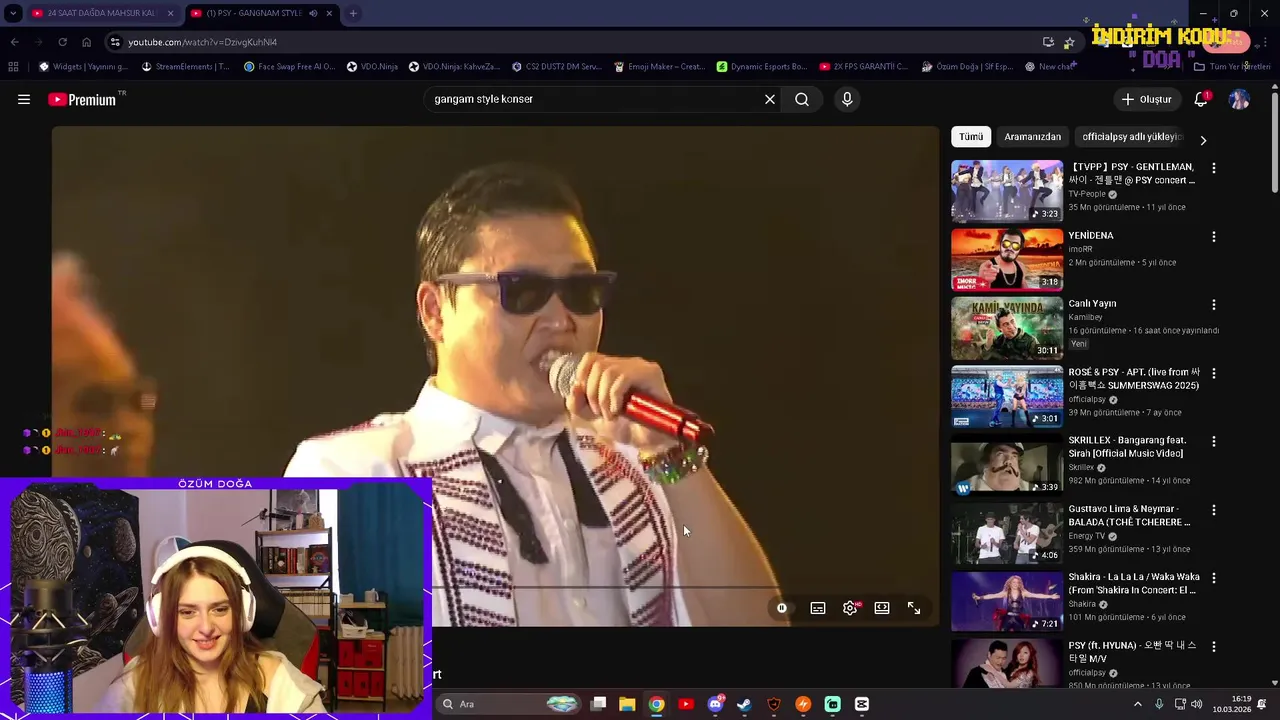Open a new browser tab
The height and width of the screenshot is (720, 1280).
click(x=353, y=13)
